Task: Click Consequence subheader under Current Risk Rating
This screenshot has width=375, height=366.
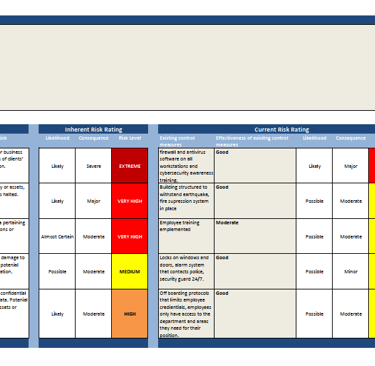Action: [x=351, y=138]
